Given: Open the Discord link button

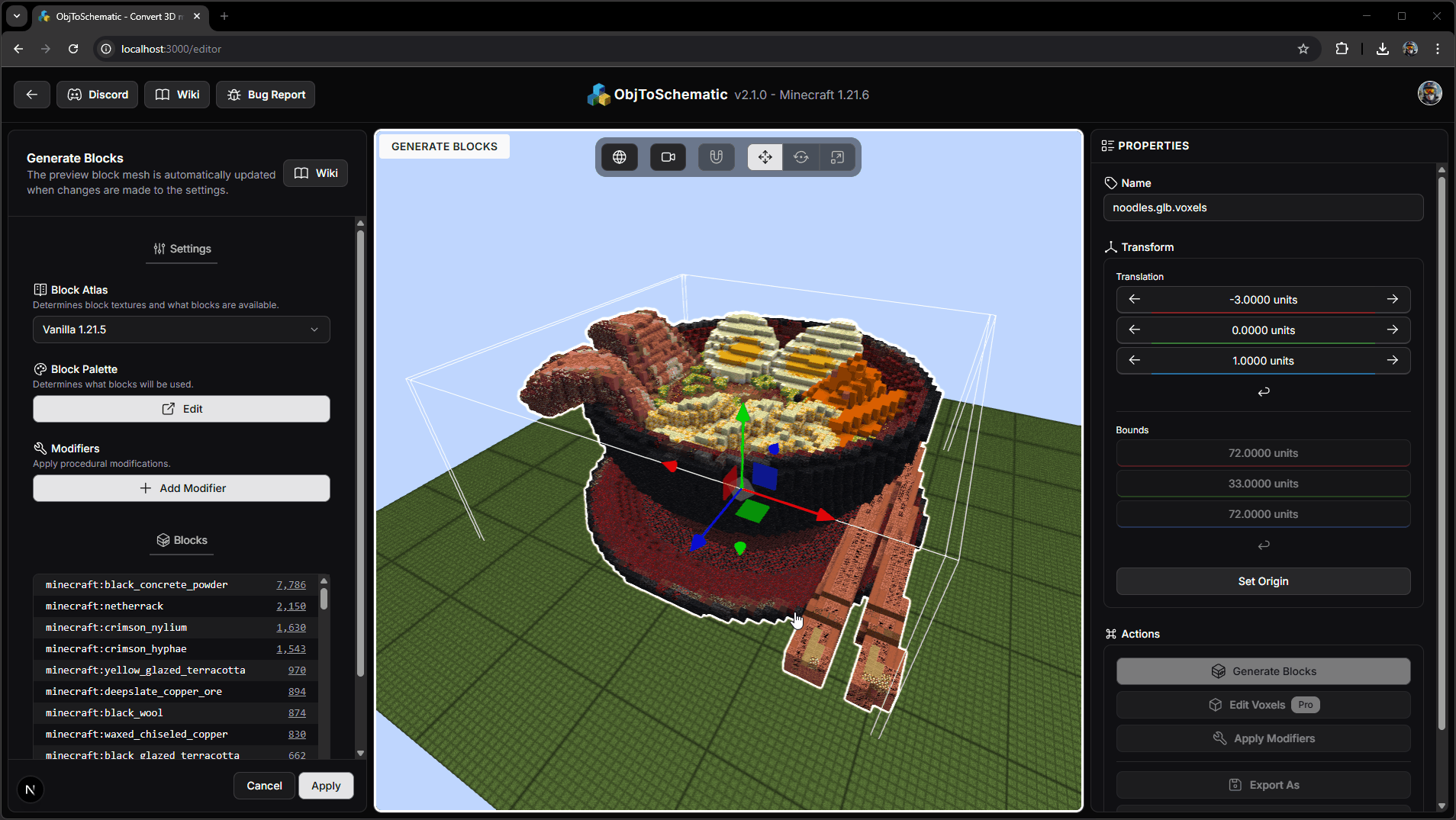Looking at the screenshot, I should tap(98, 95).
